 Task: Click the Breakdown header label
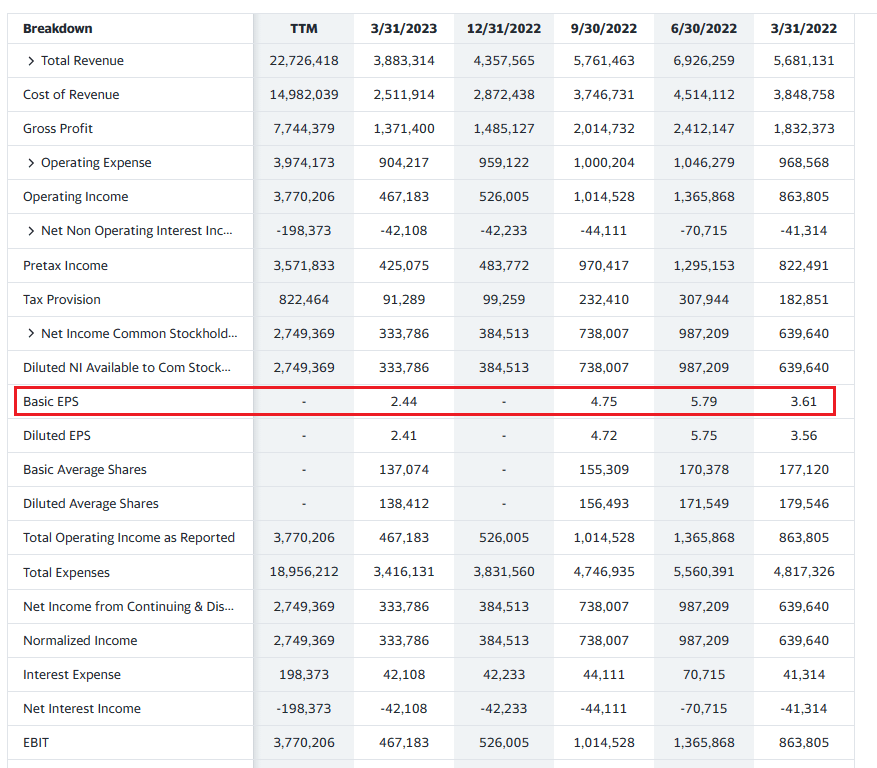tap(57, 29)
